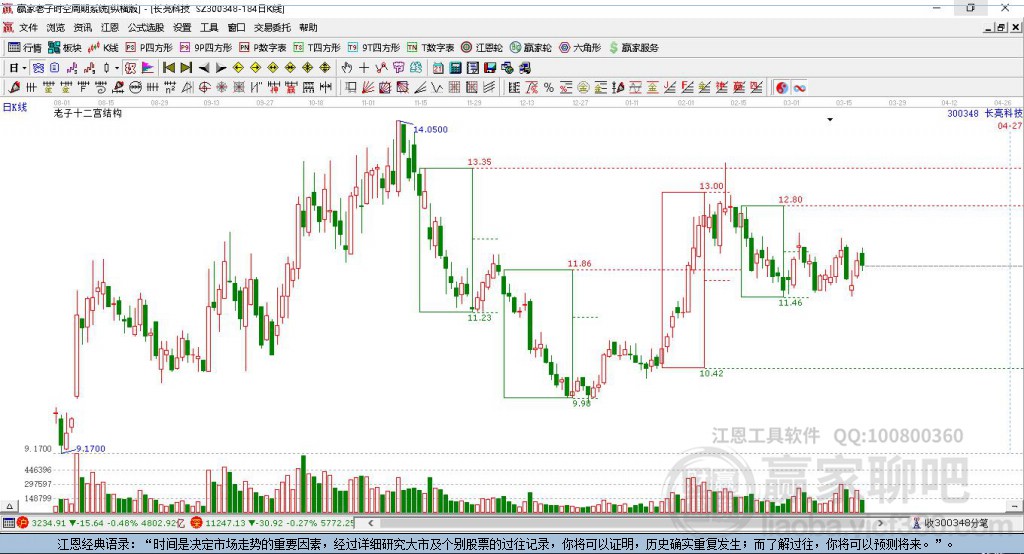
Task: Select the crosshair cursor tool
Action: click(x=364, y=68)
